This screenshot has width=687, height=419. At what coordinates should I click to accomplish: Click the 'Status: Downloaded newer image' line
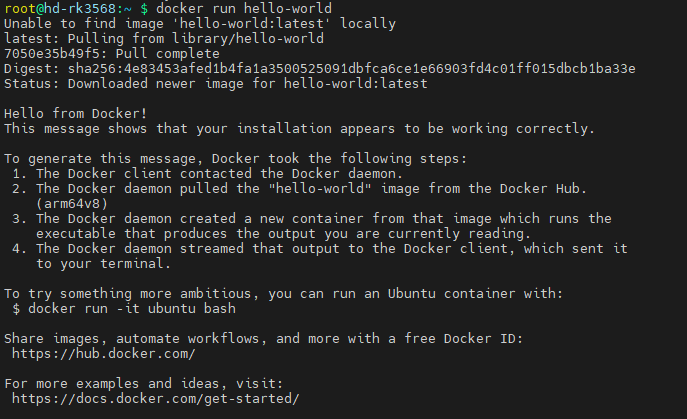click(215, 83)
